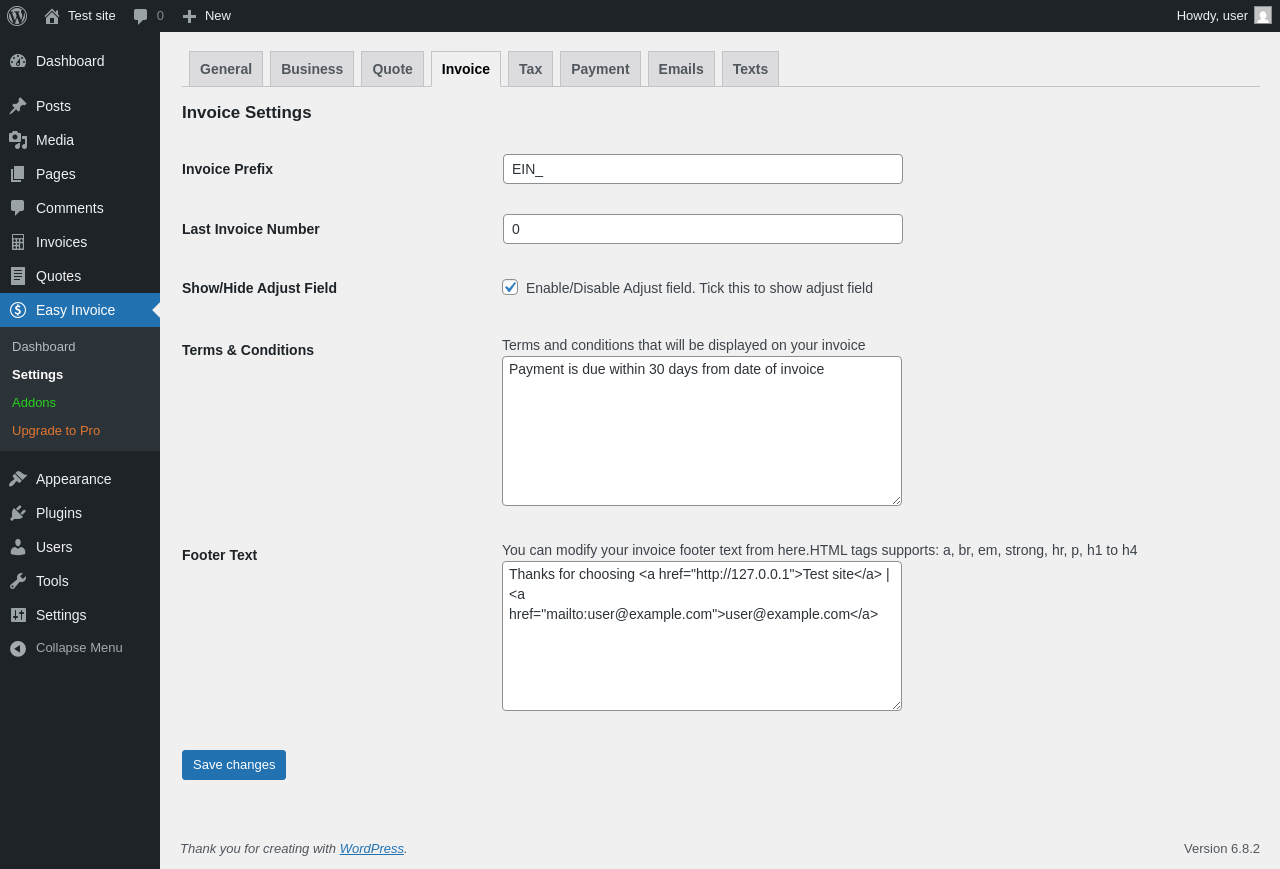Click the plus icon beside New
Image resolution: width=1280 pixels, height=869 pixels.
190,16
